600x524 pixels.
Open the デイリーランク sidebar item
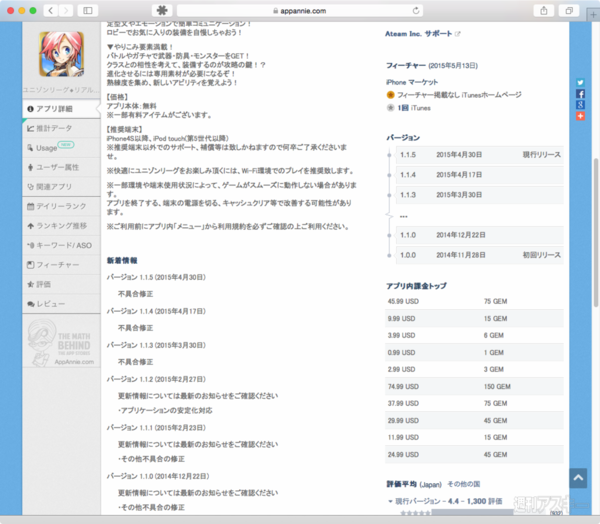[x=61, y=206]
